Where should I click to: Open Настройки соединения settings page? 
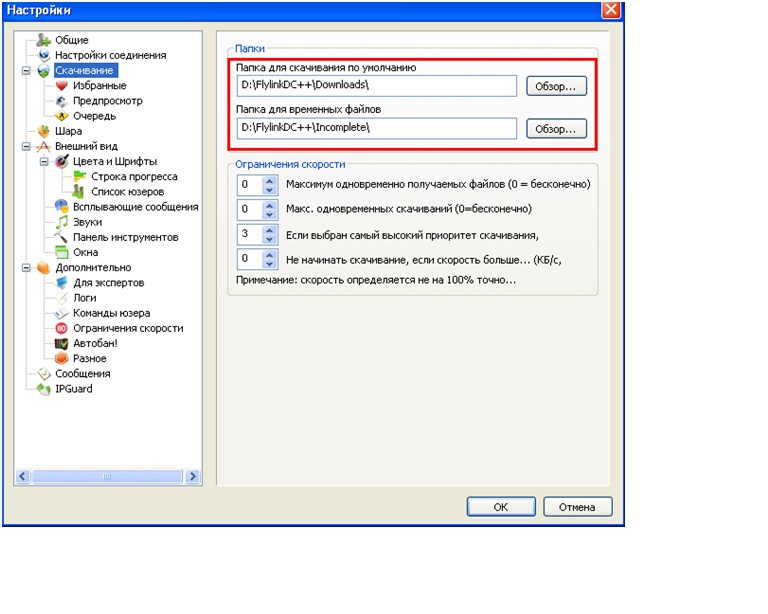click(x=110, y=55)
